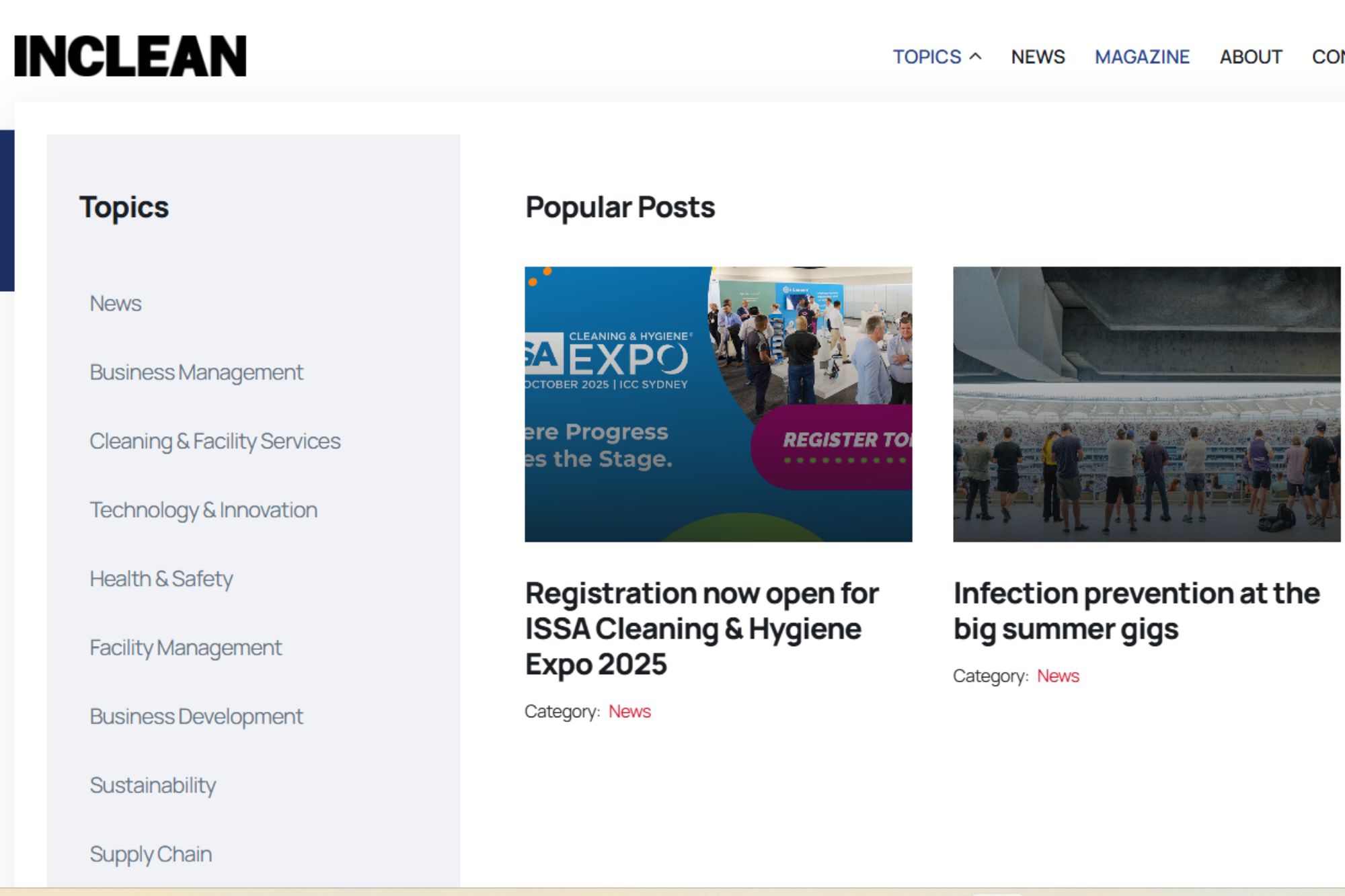Select News in the Topics list
1345x896 pixels.
point(116,303)
